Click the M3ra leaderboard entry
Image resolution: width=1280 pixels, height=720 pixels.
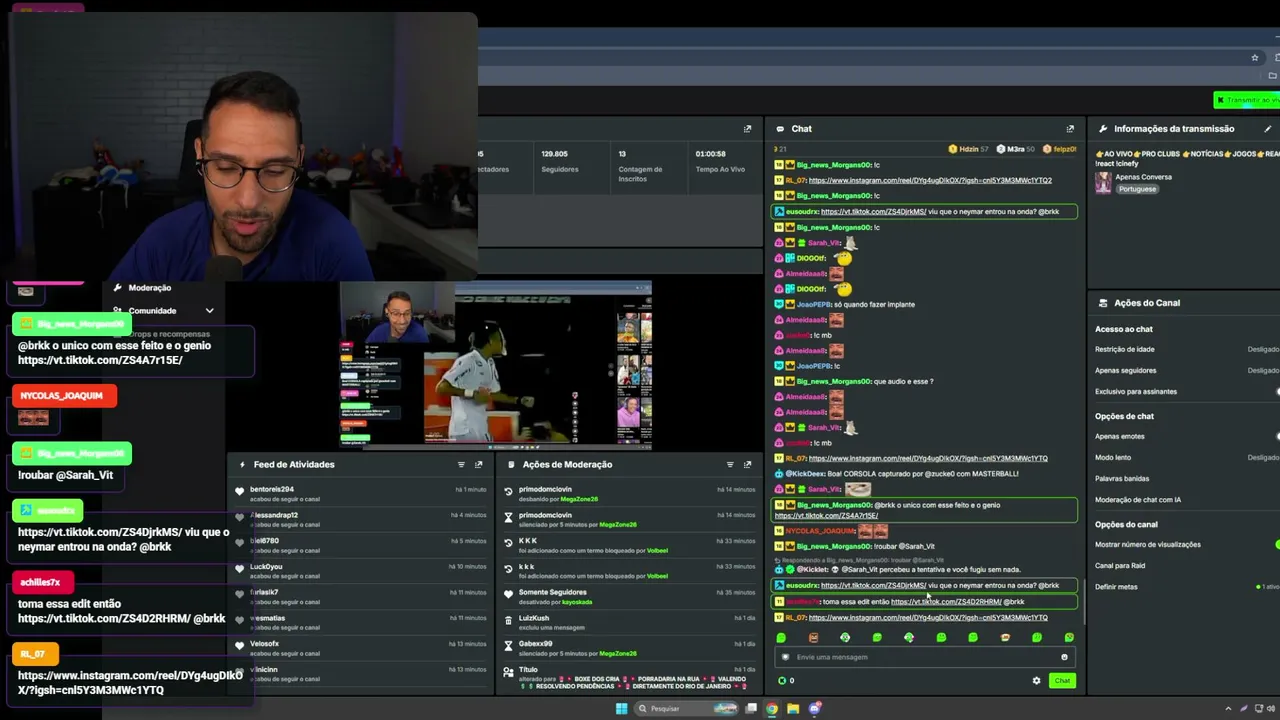click(x=1015, y=149)
